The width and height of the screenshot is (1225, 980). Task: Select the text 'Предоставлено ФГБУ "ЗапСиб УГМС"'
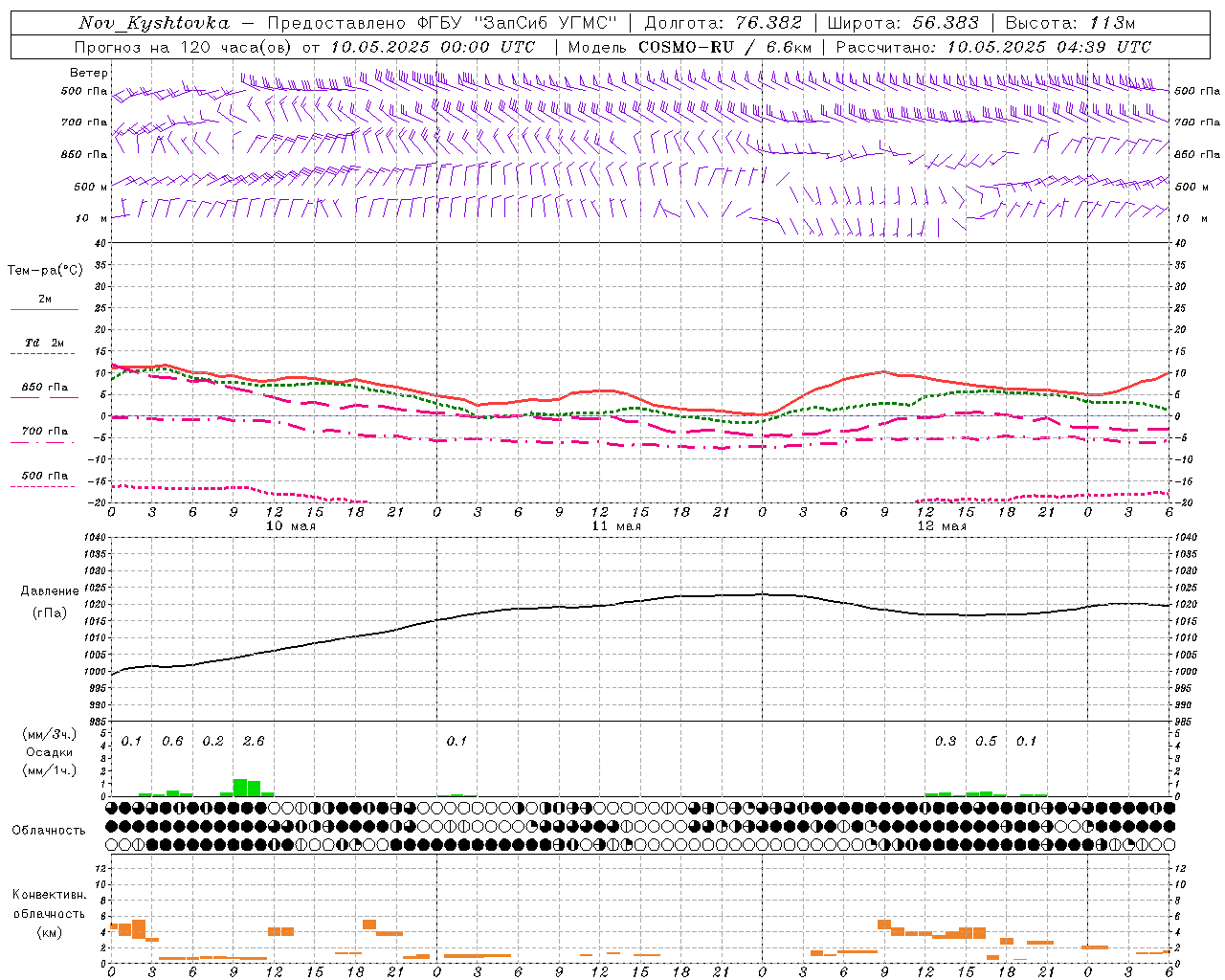coord(443,23)
